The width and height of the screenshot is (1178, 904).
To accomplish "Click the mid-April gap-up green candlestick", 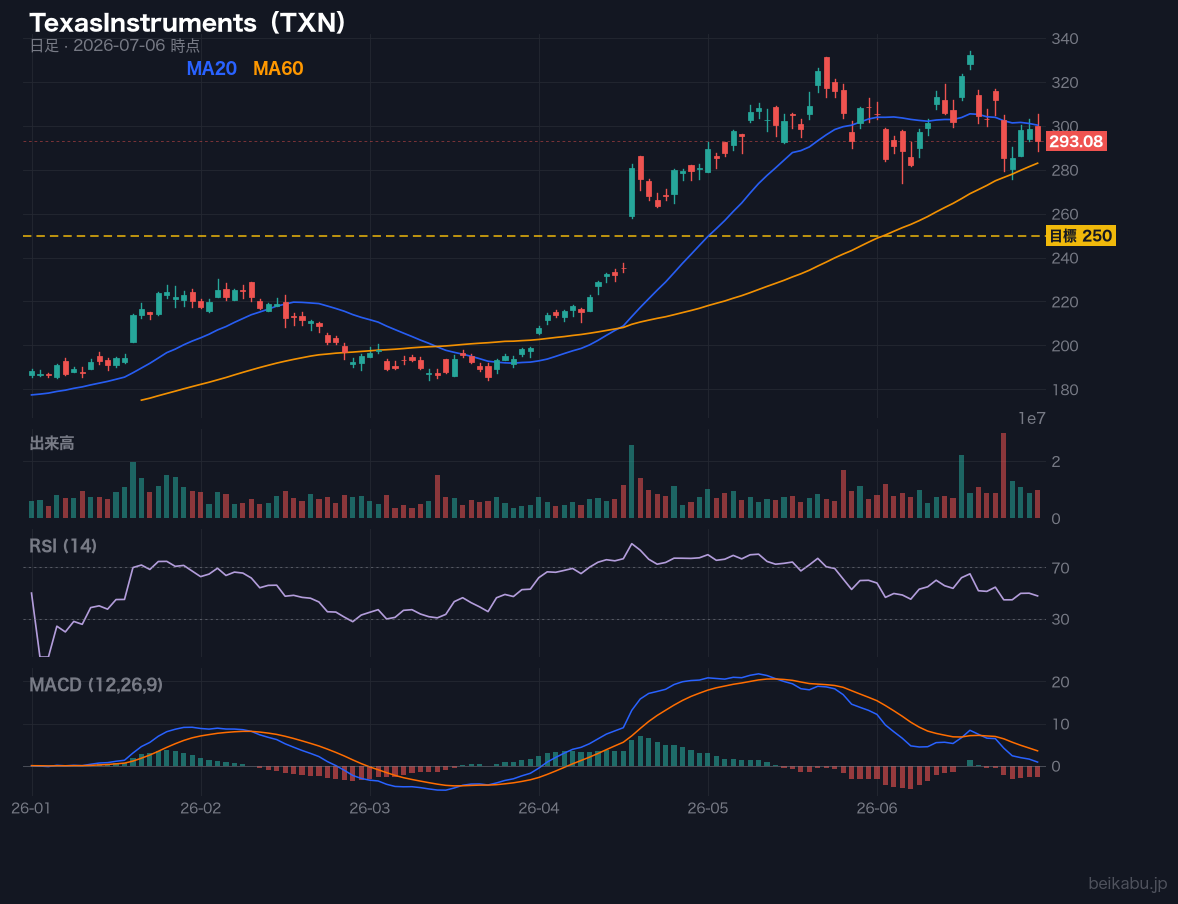I will point(632,192).
